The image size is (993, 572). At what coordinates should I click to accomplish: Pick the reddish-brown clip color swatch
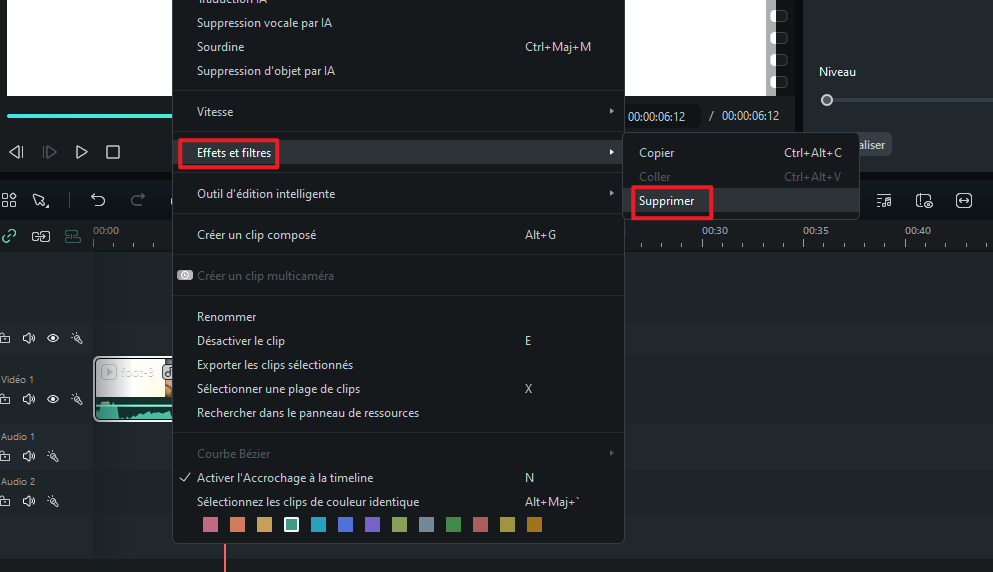tap(481, 524)
